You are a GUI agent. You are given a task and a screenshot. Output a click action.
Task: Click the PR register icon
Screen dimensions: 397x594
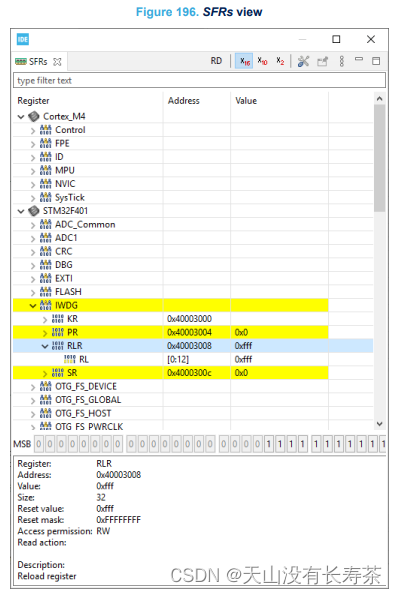click(58, 332)
